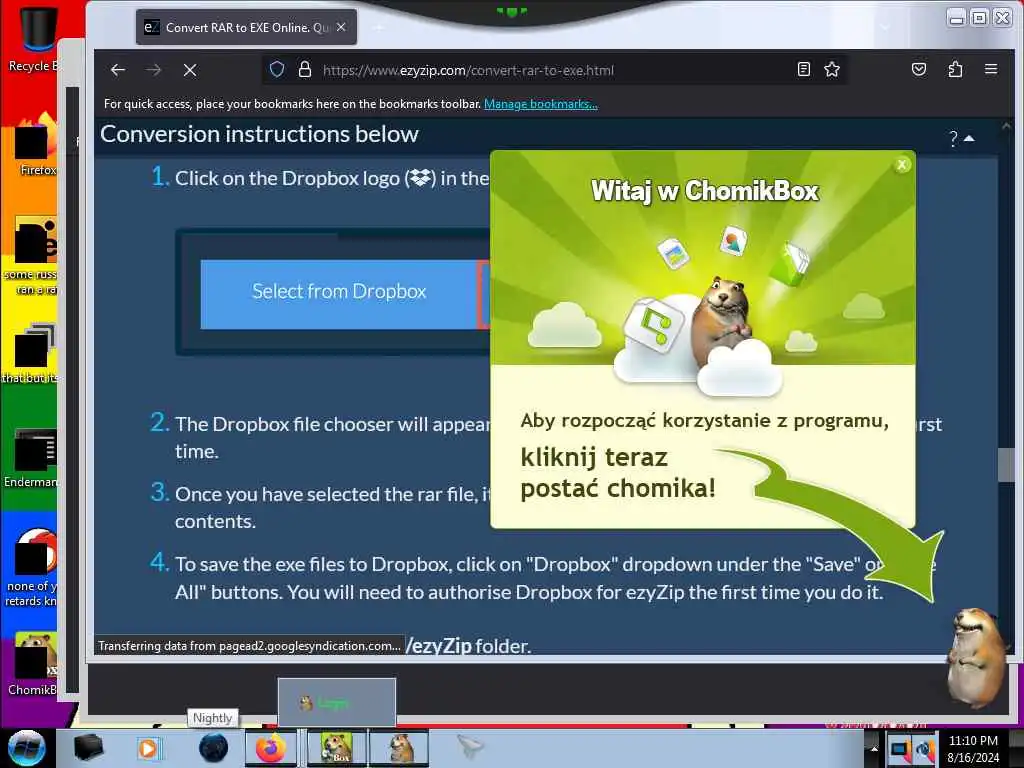Stop loading the page
The image size is (1024, 768).
point(190,70)
